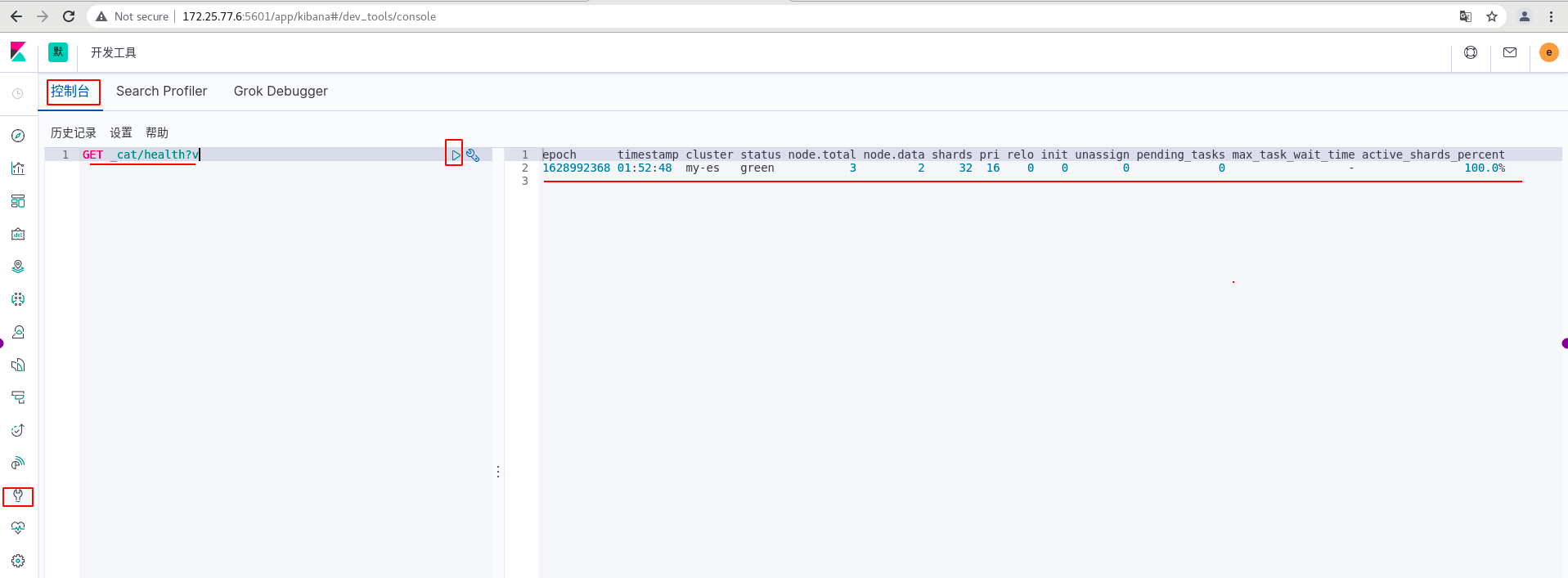The image size is (1568, 578).
Task: Open Canvas icon in sidebar
Action: [x=18, y=234]
